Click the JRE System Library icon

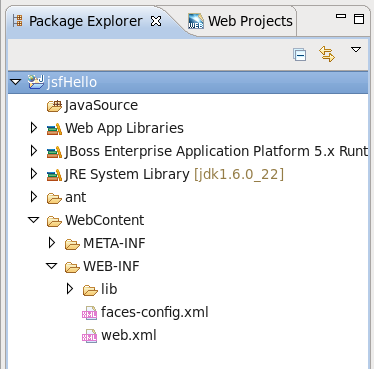[54, 175]
